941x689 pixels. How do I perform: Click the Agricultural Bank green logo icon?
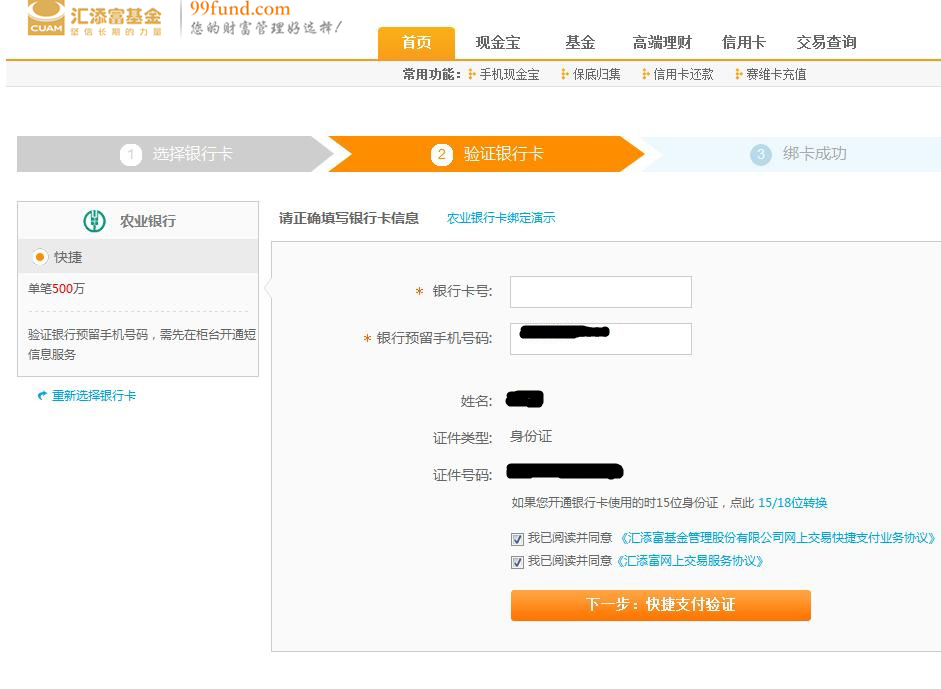94,221
